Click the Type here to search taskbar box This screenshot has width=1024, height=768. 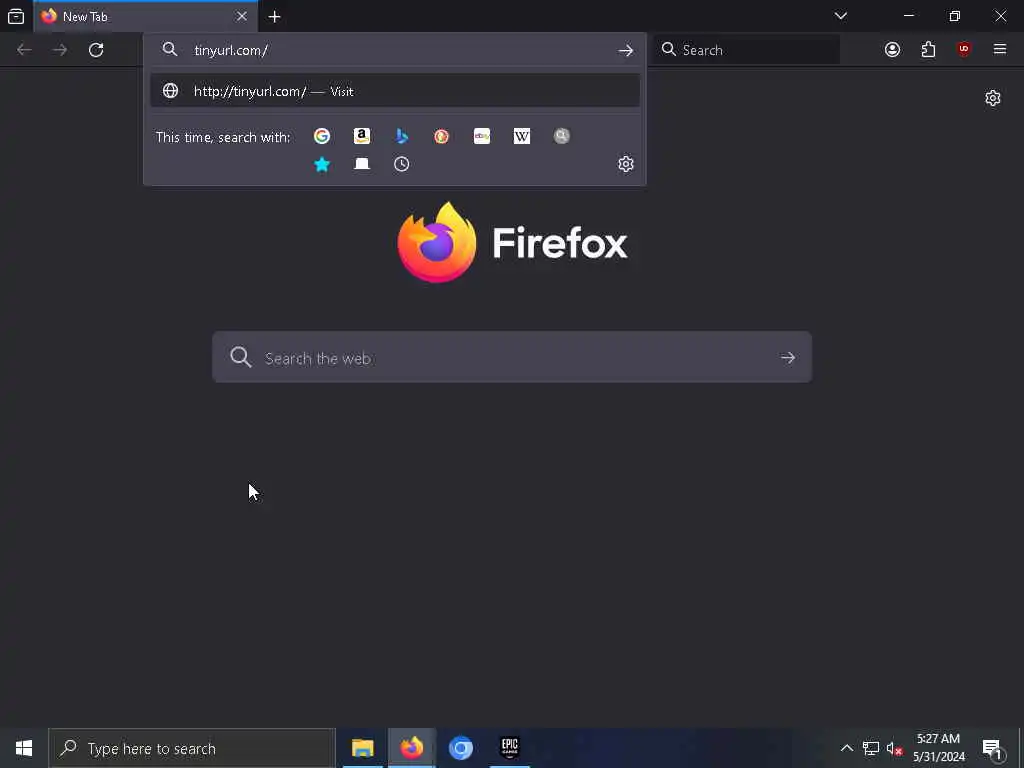click(192, 748)
